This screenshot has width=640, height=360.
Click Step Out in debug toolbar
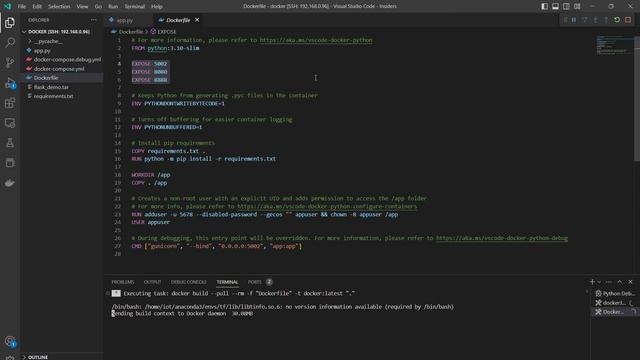coord(606,20)
